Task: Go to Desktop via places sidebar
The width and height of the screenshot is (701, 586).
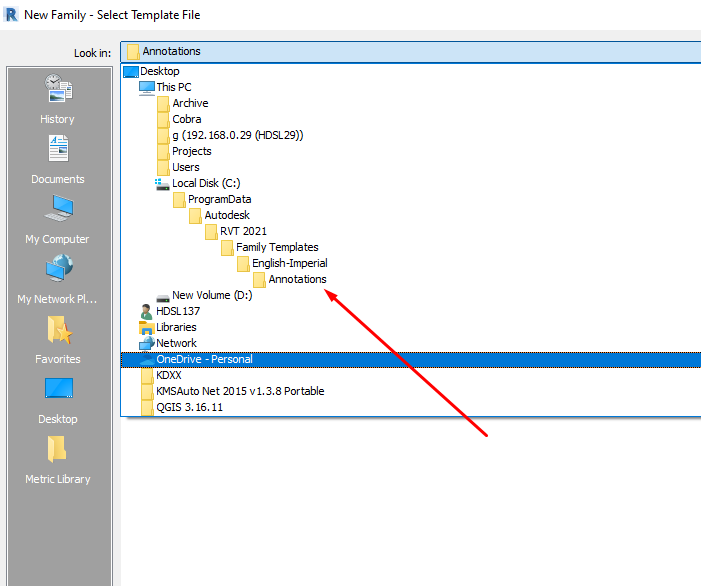Action: click(x=58, y=400)
